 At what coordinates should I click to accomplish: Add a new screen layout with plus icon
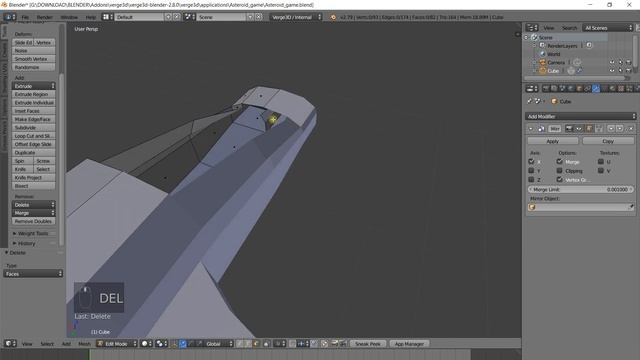point(168,17)
